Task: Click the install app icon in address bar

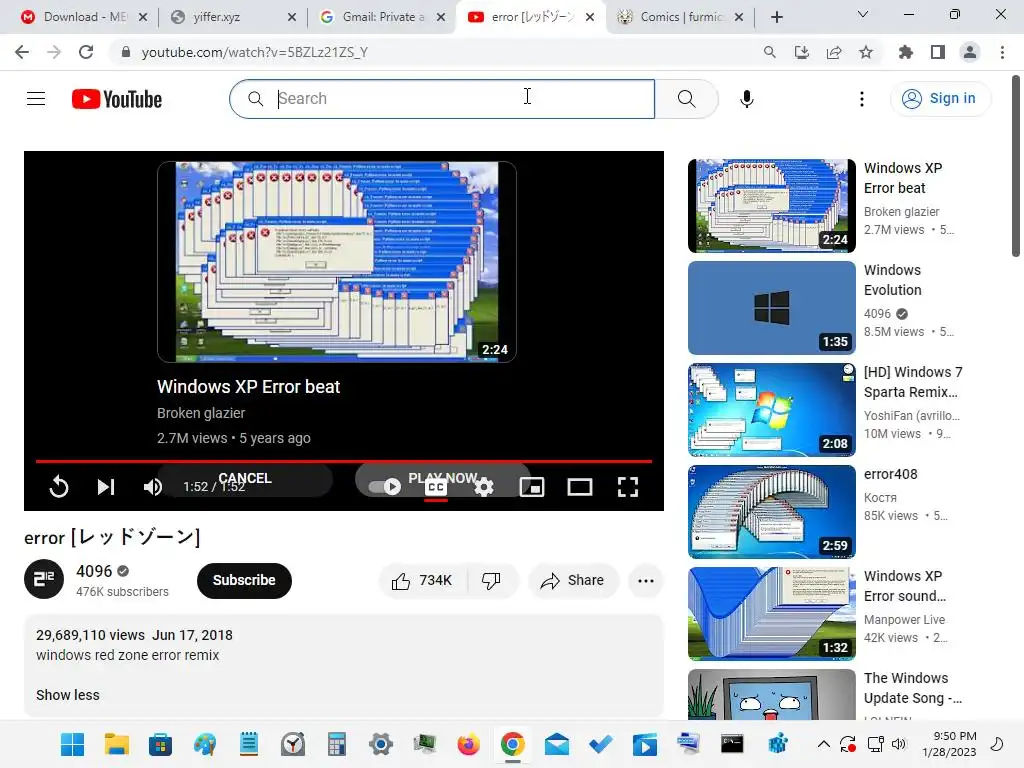Action: pos(802,52)
